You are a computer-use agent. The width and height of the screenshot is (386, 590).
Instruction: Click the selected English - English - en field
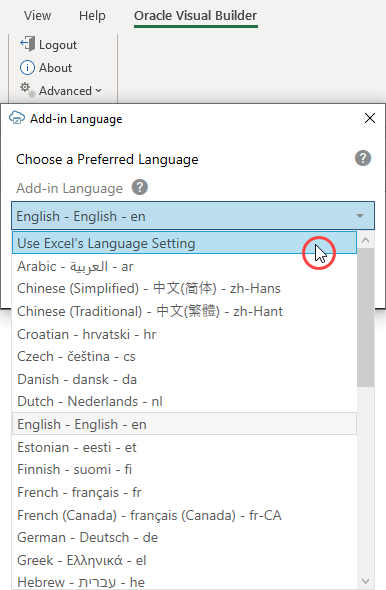pyautogui.click(x=193, y=216)
